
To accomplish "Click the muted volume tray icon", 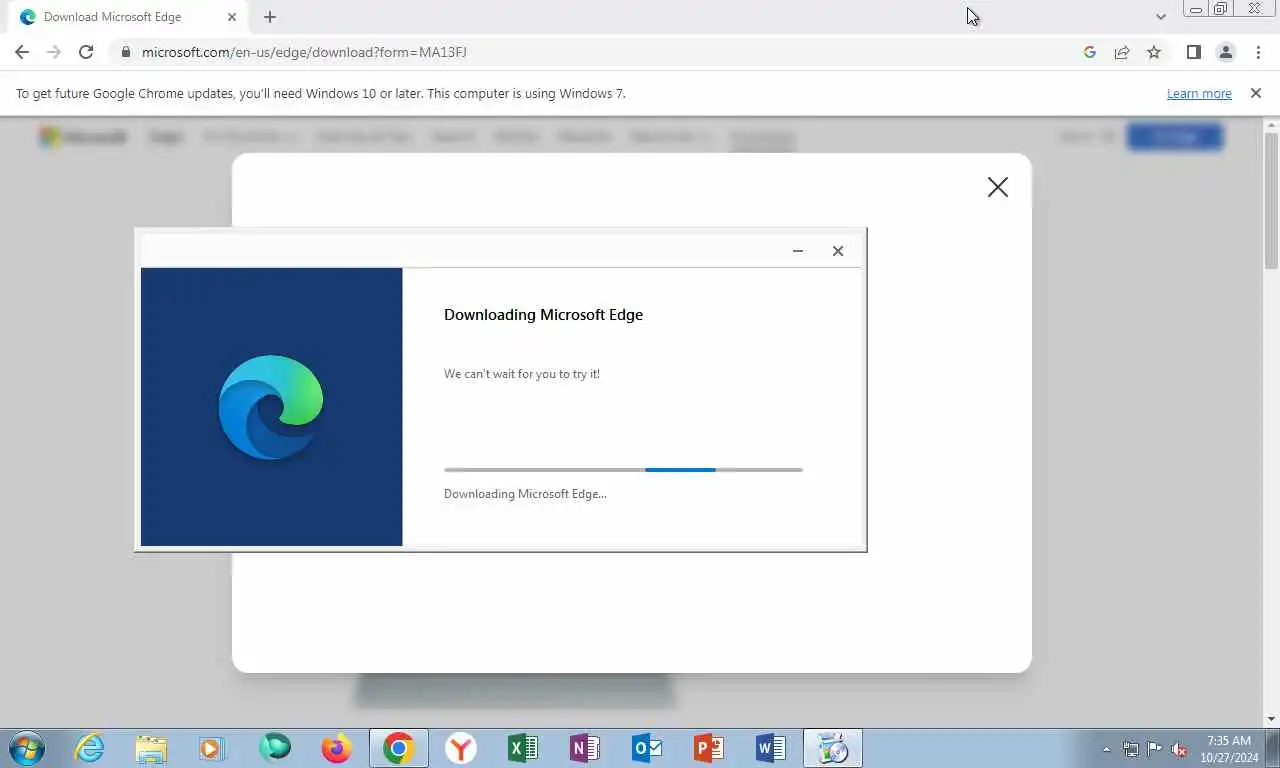I will coord(1178,748).
